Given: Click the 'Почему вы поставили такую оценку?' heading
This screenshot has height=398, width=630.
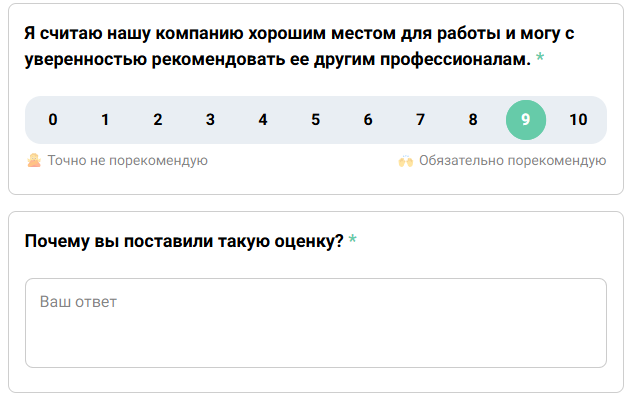Looking at the screenshot, I should pos(184,241).
